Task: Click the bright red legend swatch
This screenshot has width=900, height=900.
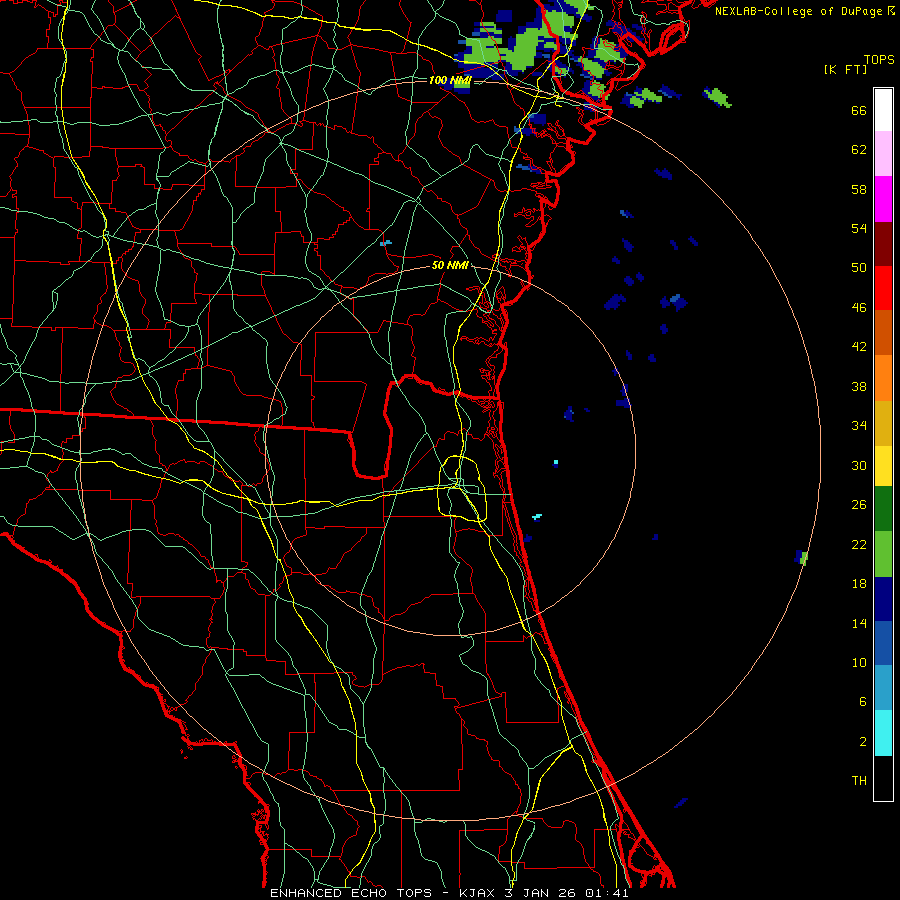Action: [x=883, y=288]
